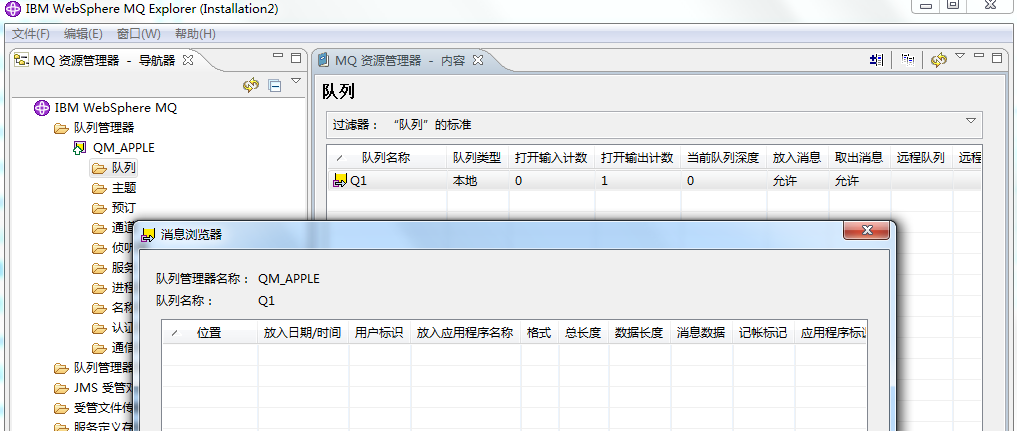
Task: Click the 位置 column header in message browser
Action: point(209,333)
